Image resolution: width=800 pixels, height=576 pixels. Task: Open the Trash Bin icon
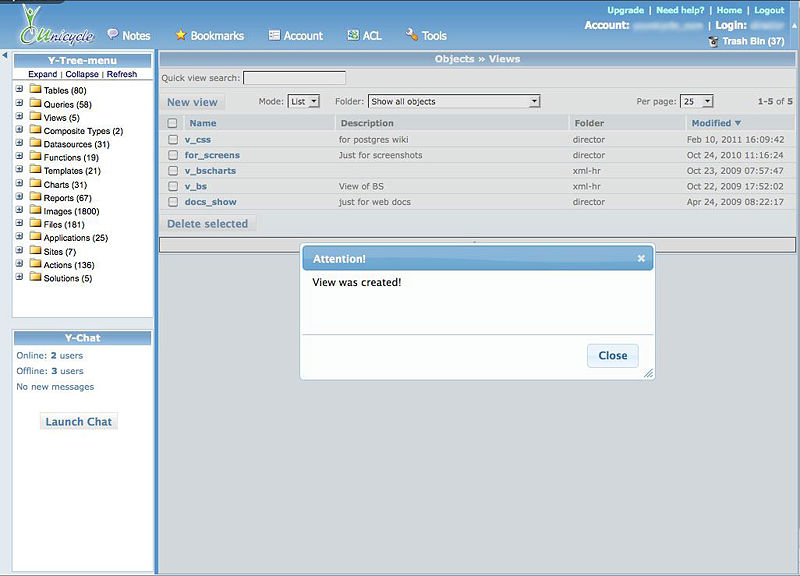click(x=713, y=41)
